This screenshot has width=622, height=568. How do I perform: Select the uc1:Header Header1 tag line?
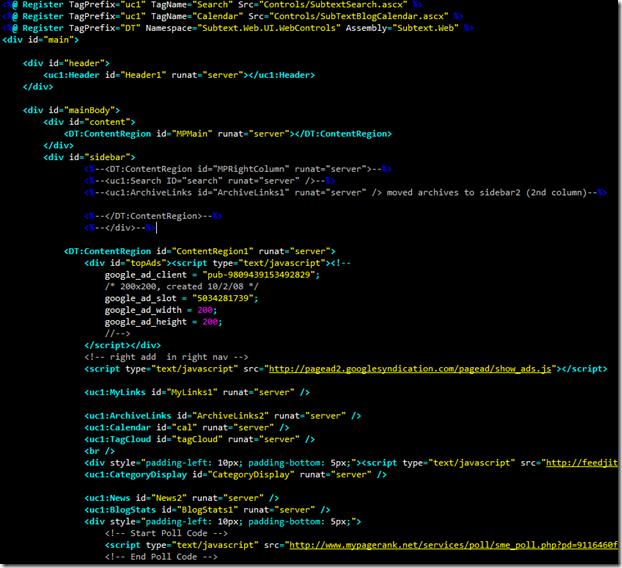click(179, 75)
